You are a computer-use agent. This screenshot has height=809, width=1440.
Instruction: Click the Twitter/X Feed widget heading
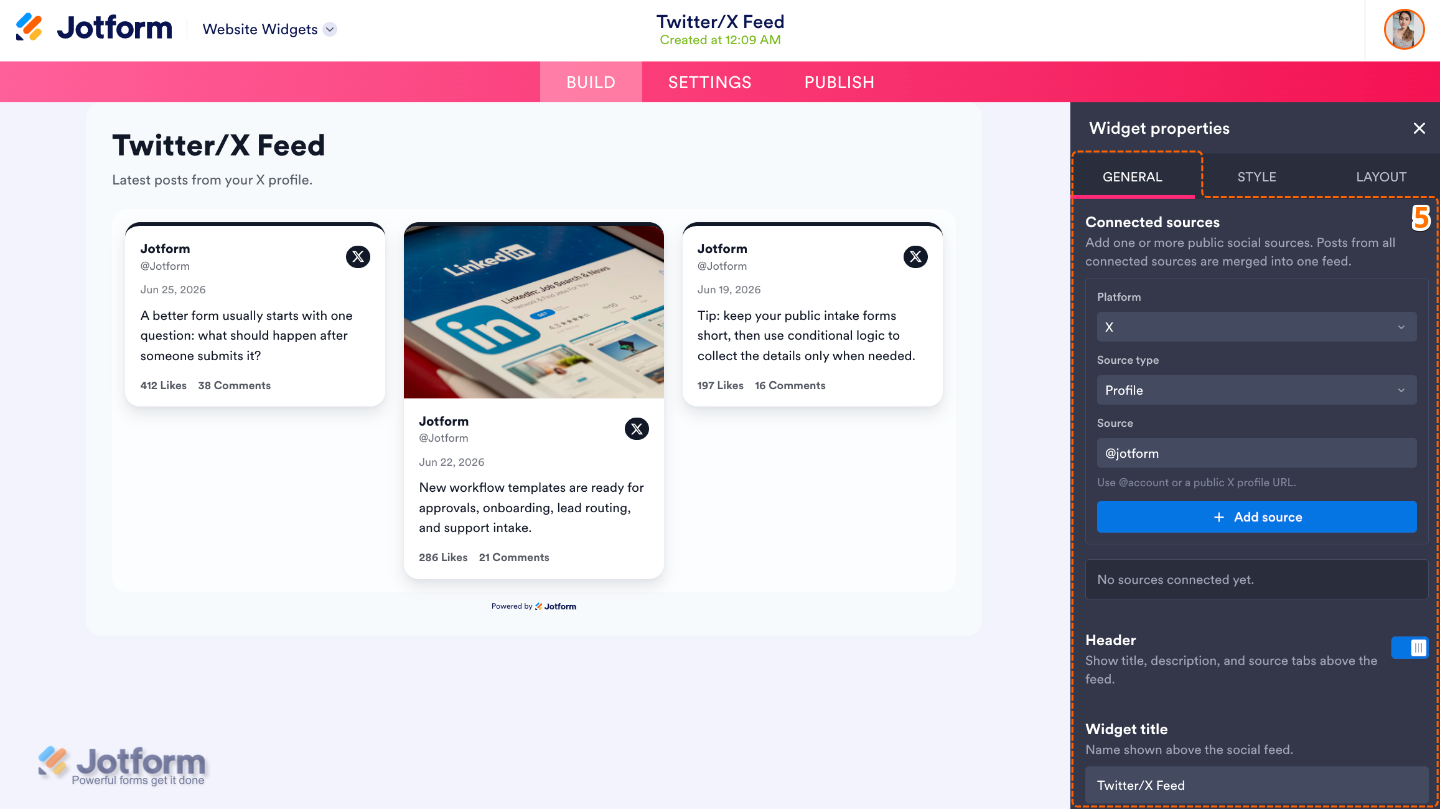[x=219, y=145]
